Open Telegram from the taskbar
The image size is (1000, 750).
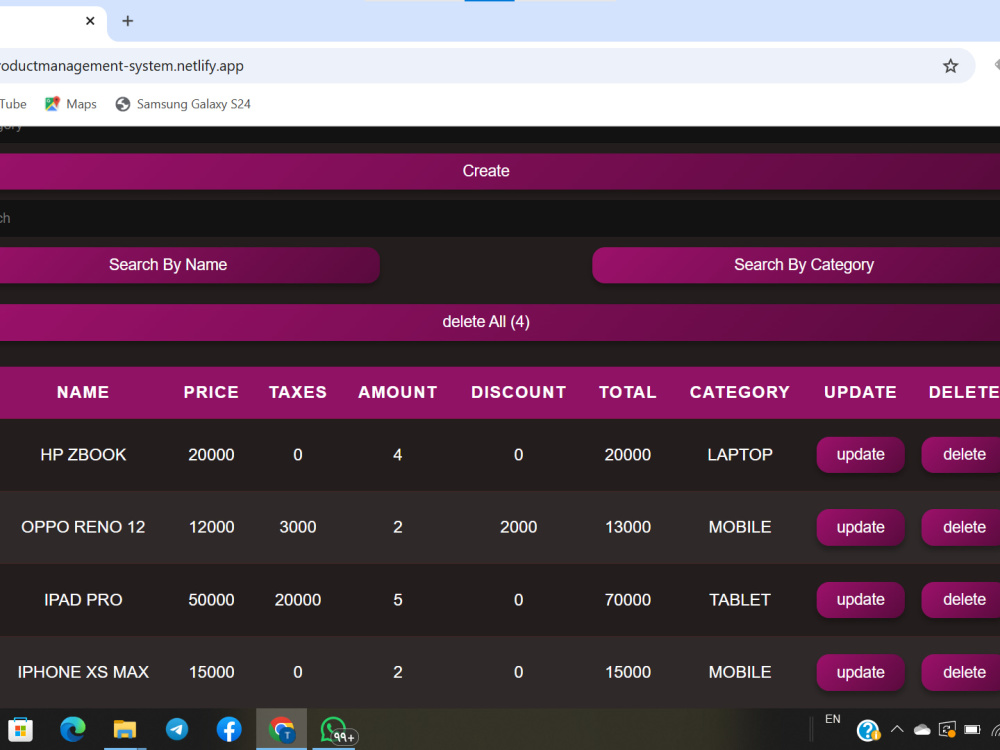177,730
